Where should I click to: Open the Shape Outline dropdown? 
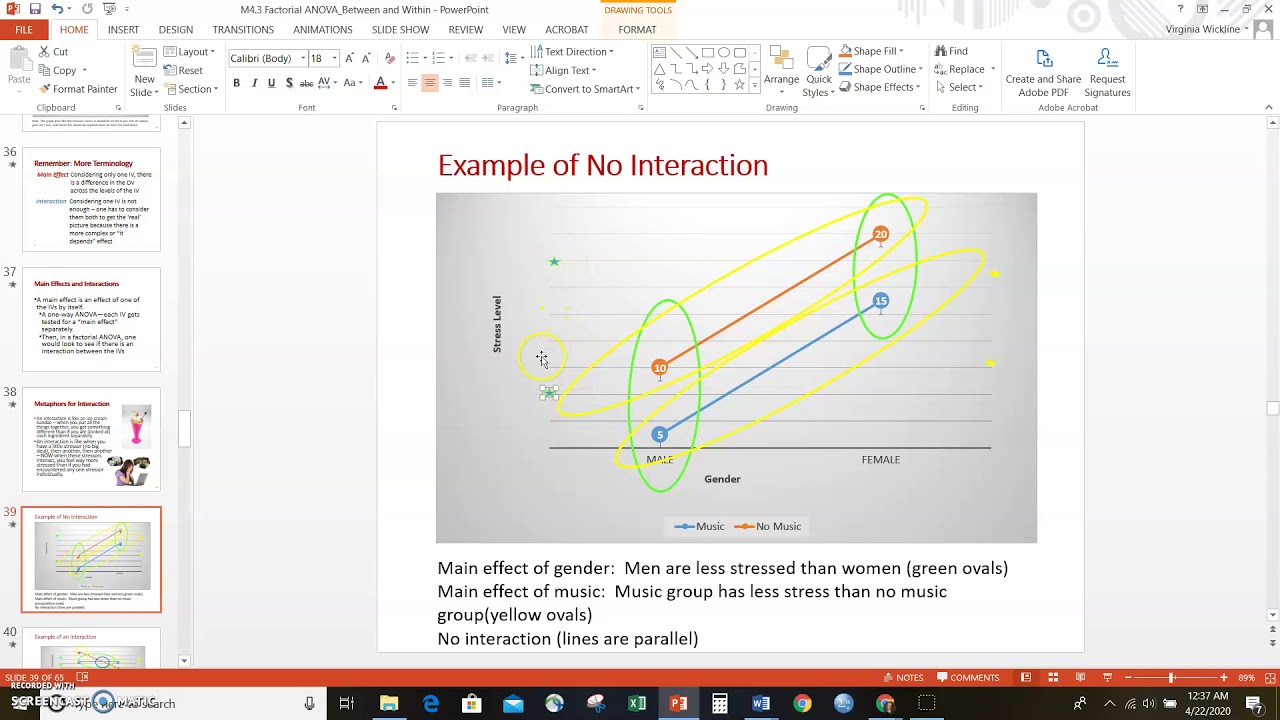pyautogui.click(x=879, y=69)
